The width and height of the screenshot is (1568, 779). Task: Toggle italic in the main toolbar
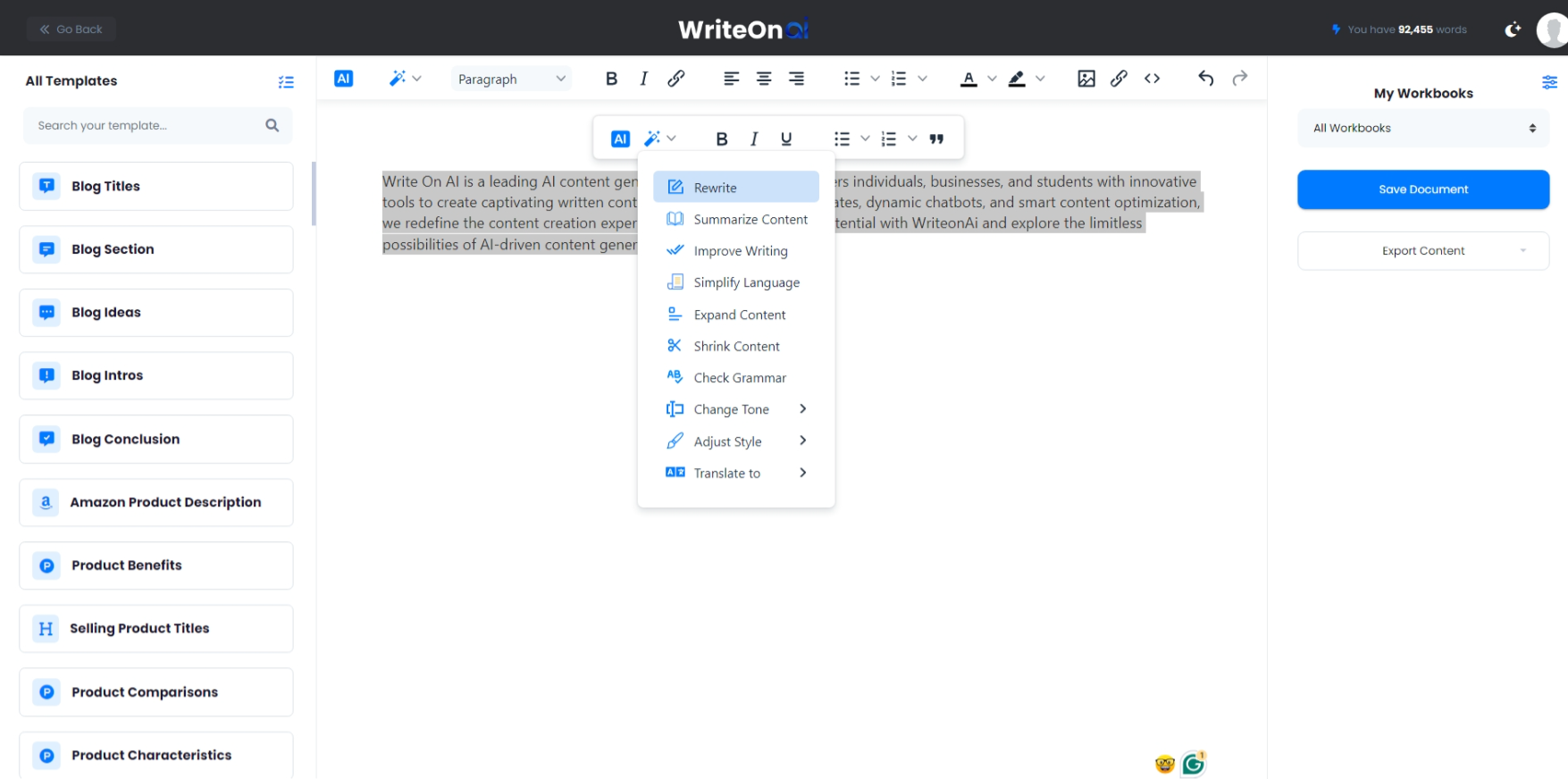[643, 79]
